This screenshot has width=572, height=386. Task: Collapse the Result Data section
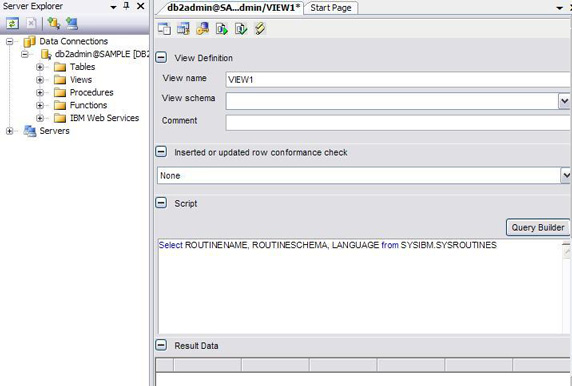tap(161, 345)
